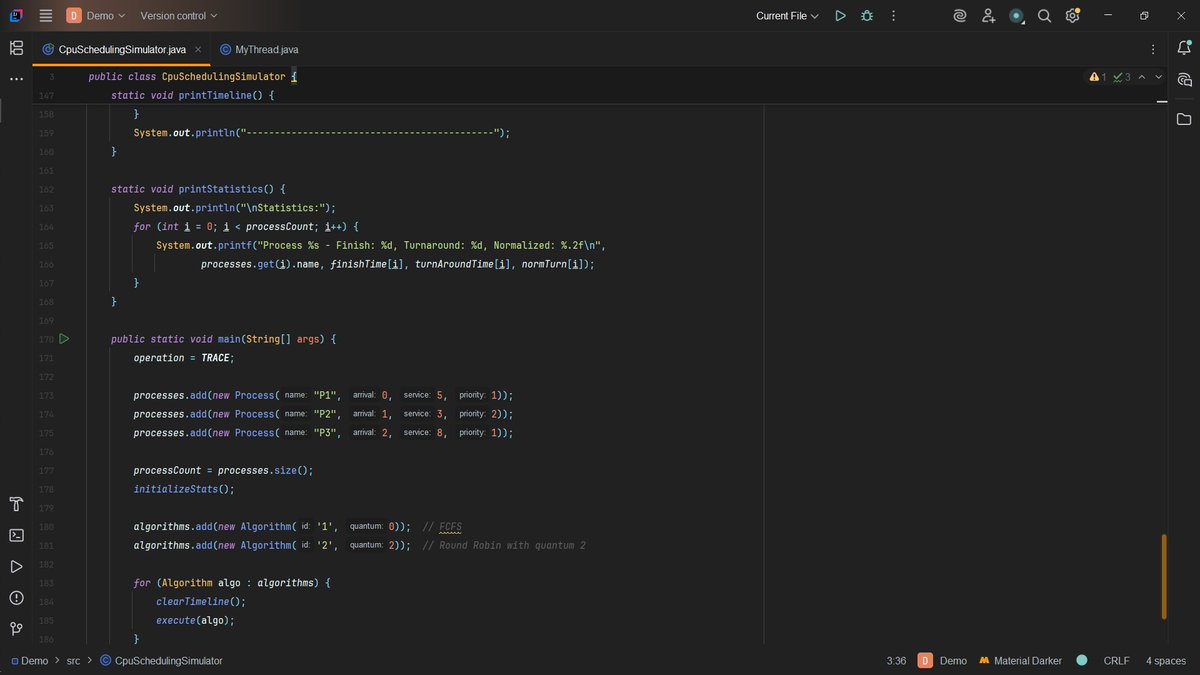1200x675 pixels.
Task: Click "P1" string in processes.add call
Action: pos(325,396)
